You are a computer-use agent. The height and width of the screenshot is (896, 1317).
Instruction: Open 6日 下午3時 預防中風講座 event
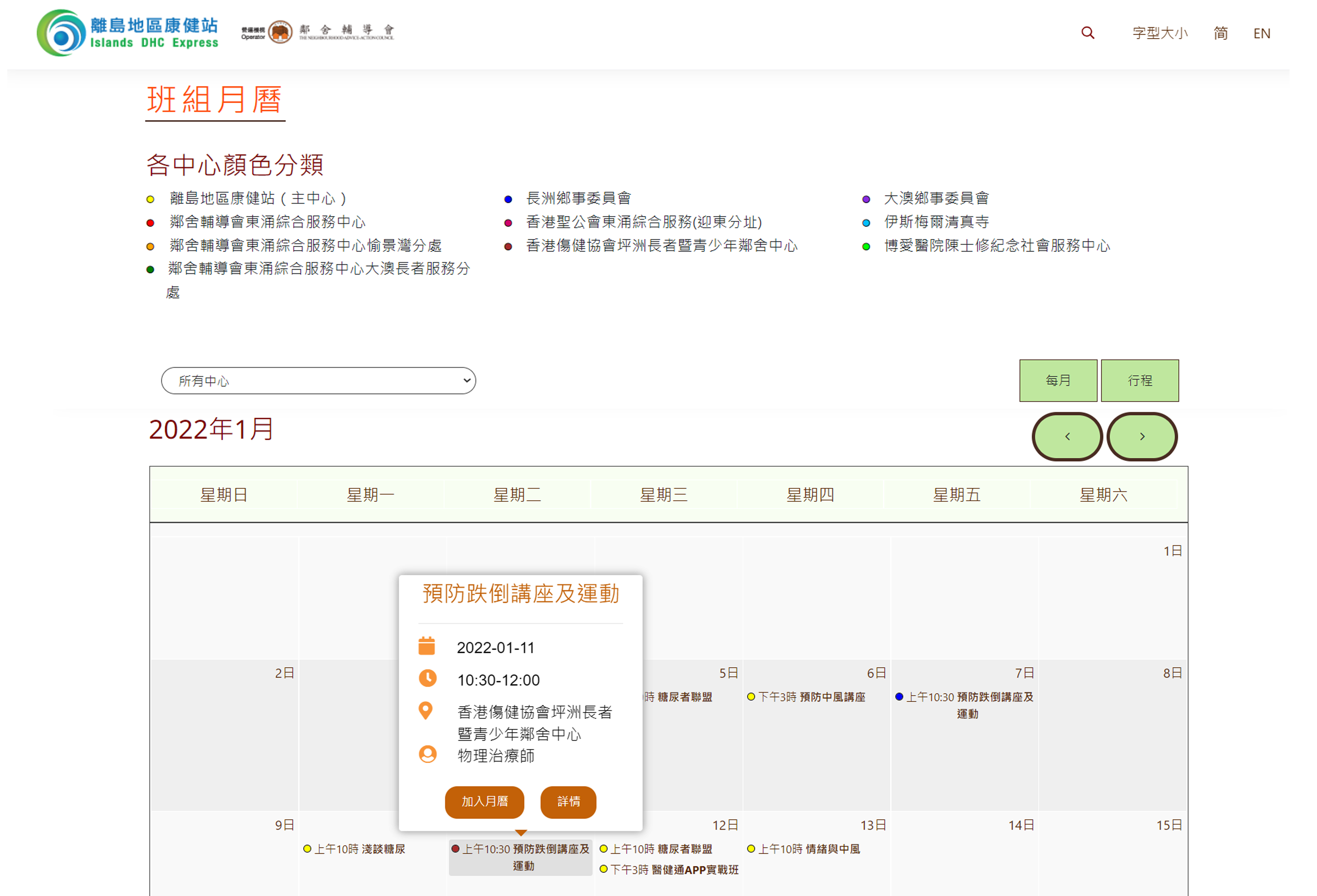pyautogui.click(x=806, y=697)
